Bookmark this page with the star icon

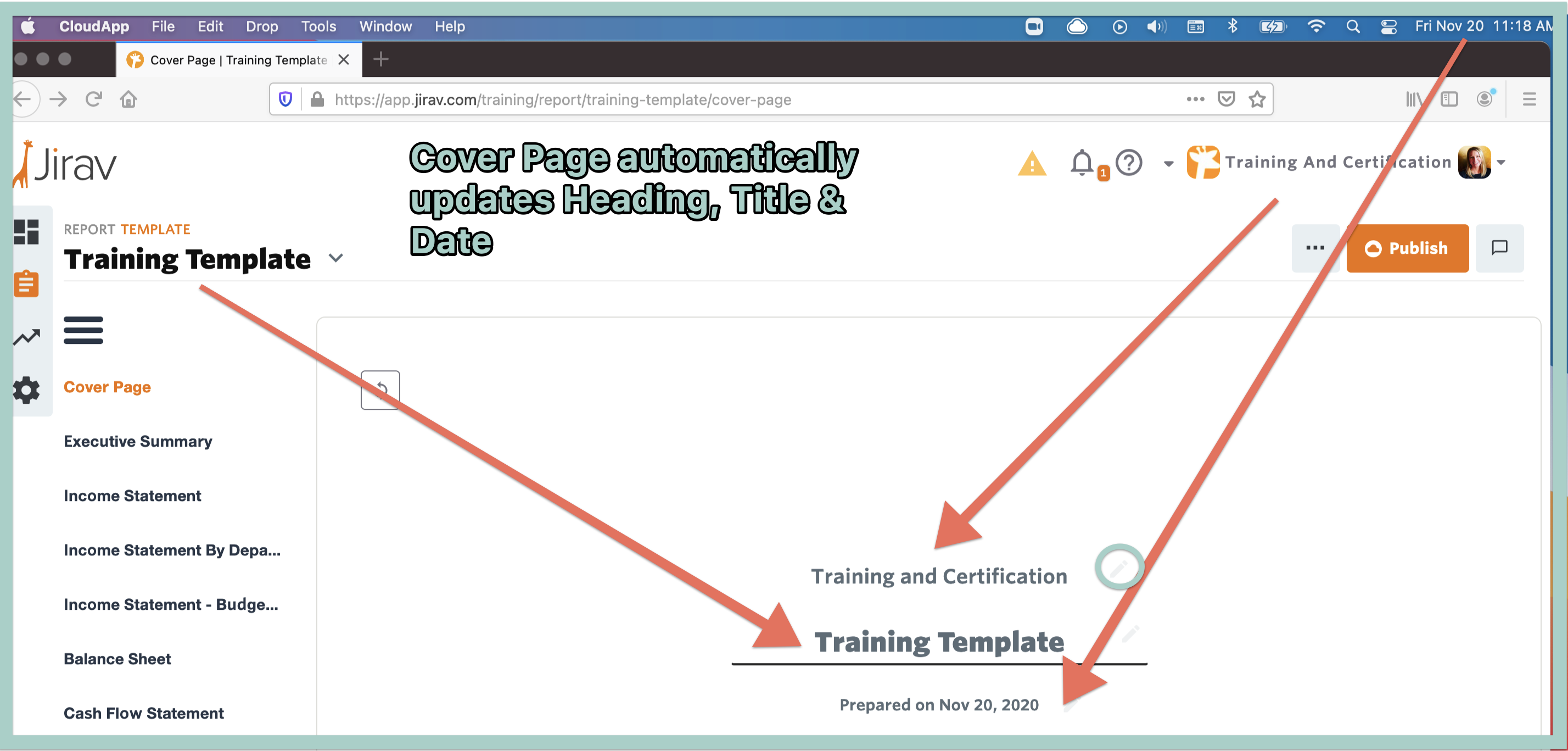coord(1257,99)
